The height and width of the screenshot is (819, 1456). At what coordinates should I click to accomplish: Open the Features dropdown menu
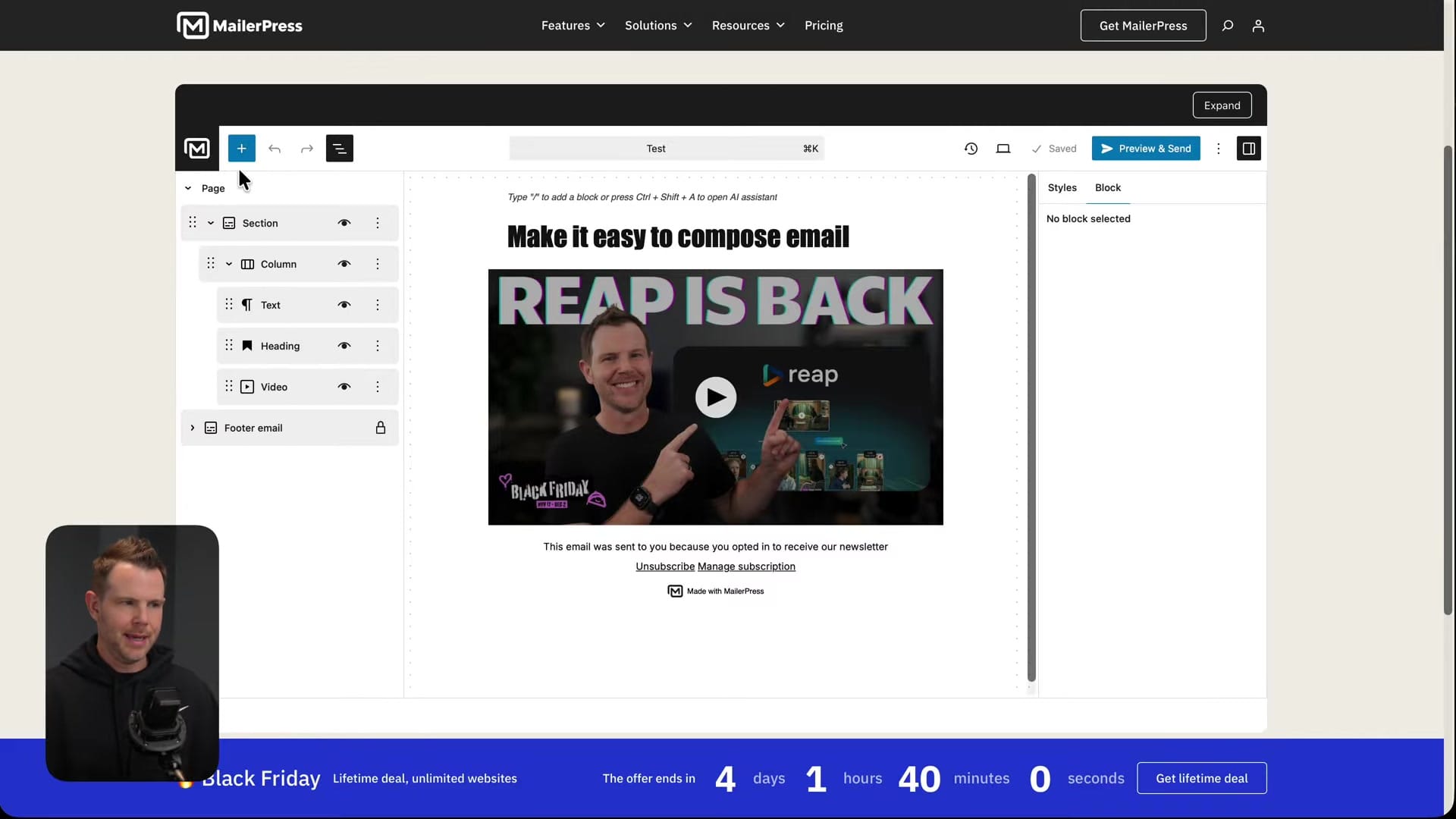573,25
